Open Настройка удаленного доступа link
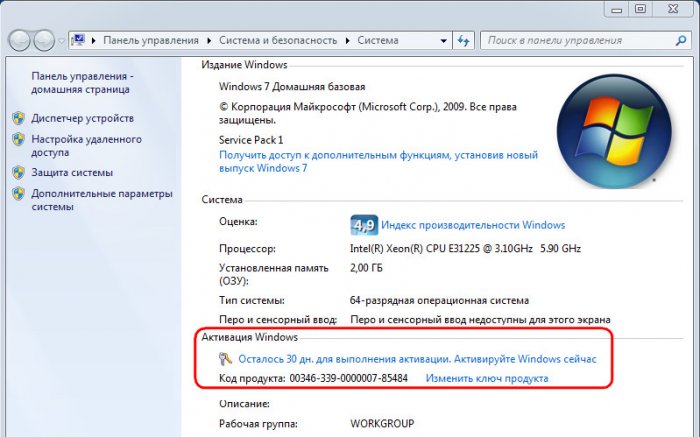Screen dimensions: 700x437 click(x=86, y=146)
